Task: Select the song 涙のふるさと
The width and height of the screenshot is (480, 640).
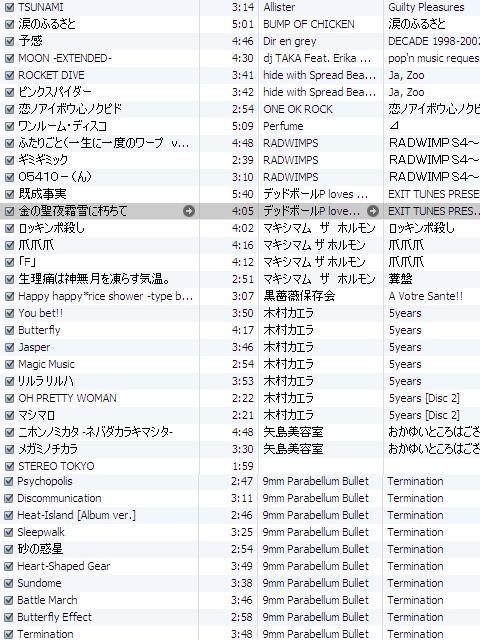Action: (x=47, y=24)
